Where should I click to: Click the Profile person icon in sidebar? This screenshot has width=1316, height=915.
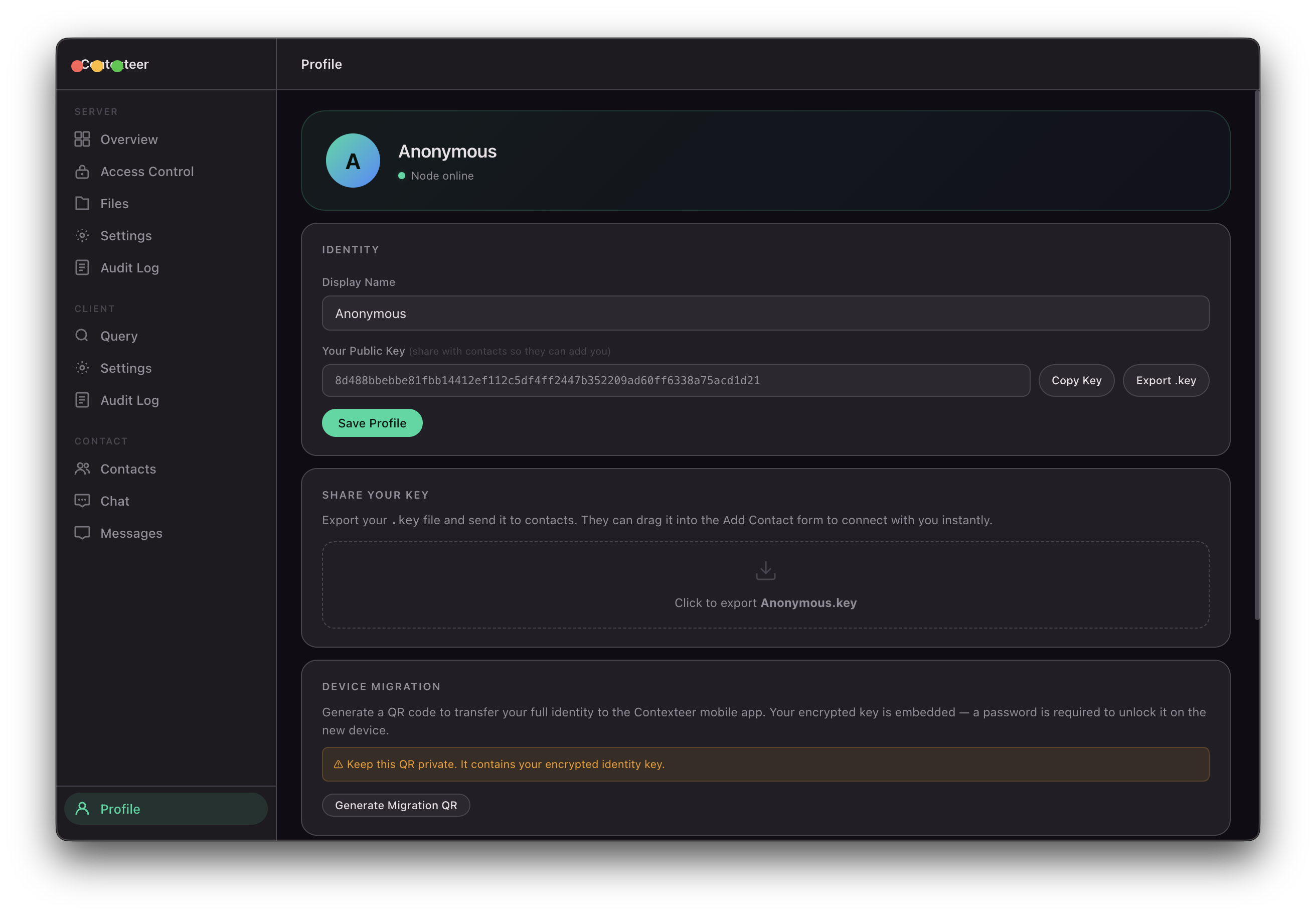[x=82, y=808]
